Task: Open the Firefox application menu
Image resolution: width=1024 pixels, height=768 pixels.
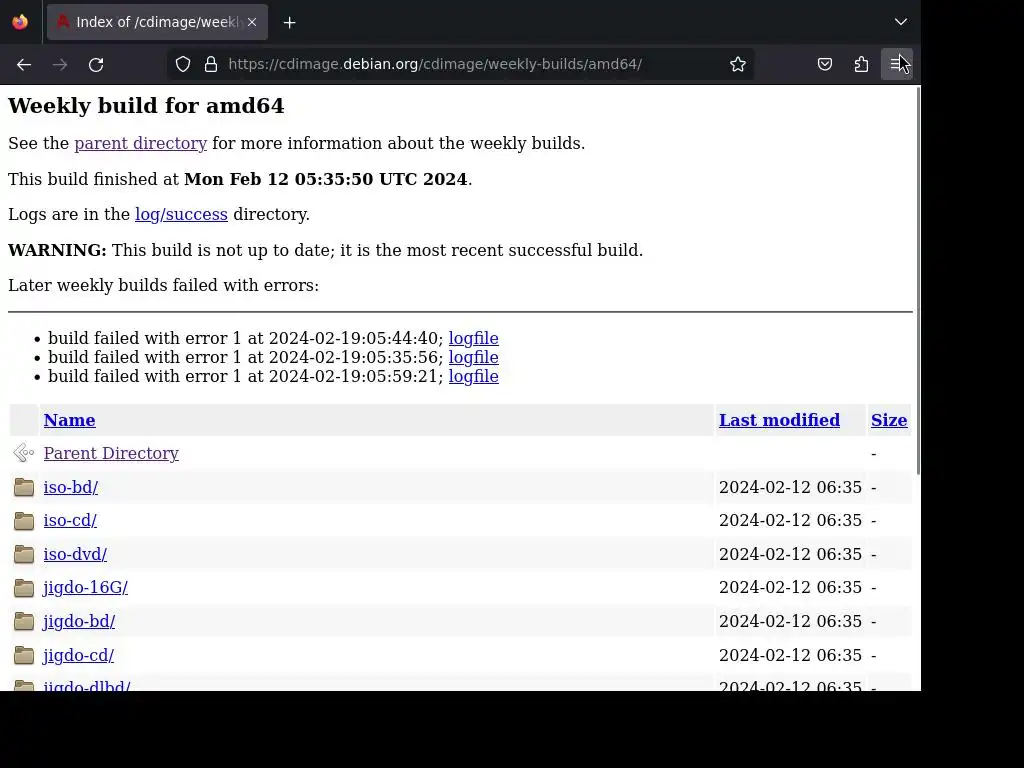Action: 897,64
